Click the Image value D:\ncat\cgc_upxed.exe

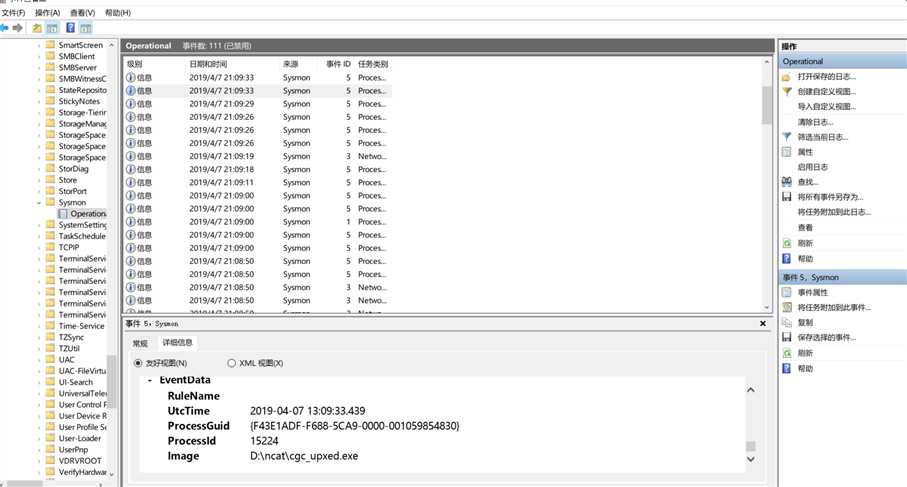(x=304, y=456)
